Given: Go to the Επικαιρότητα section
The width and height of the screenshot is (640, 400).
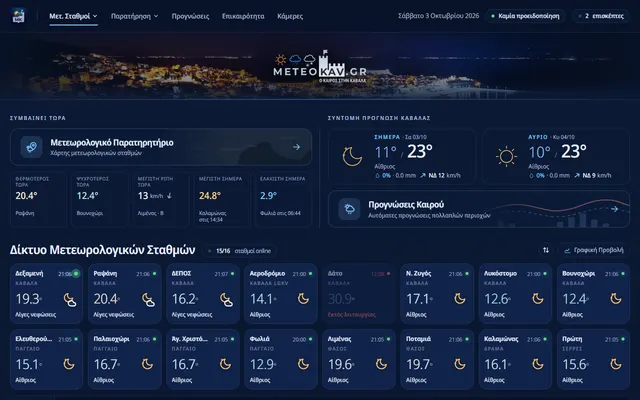Looking at the screenshot, I should click(243, 16).
